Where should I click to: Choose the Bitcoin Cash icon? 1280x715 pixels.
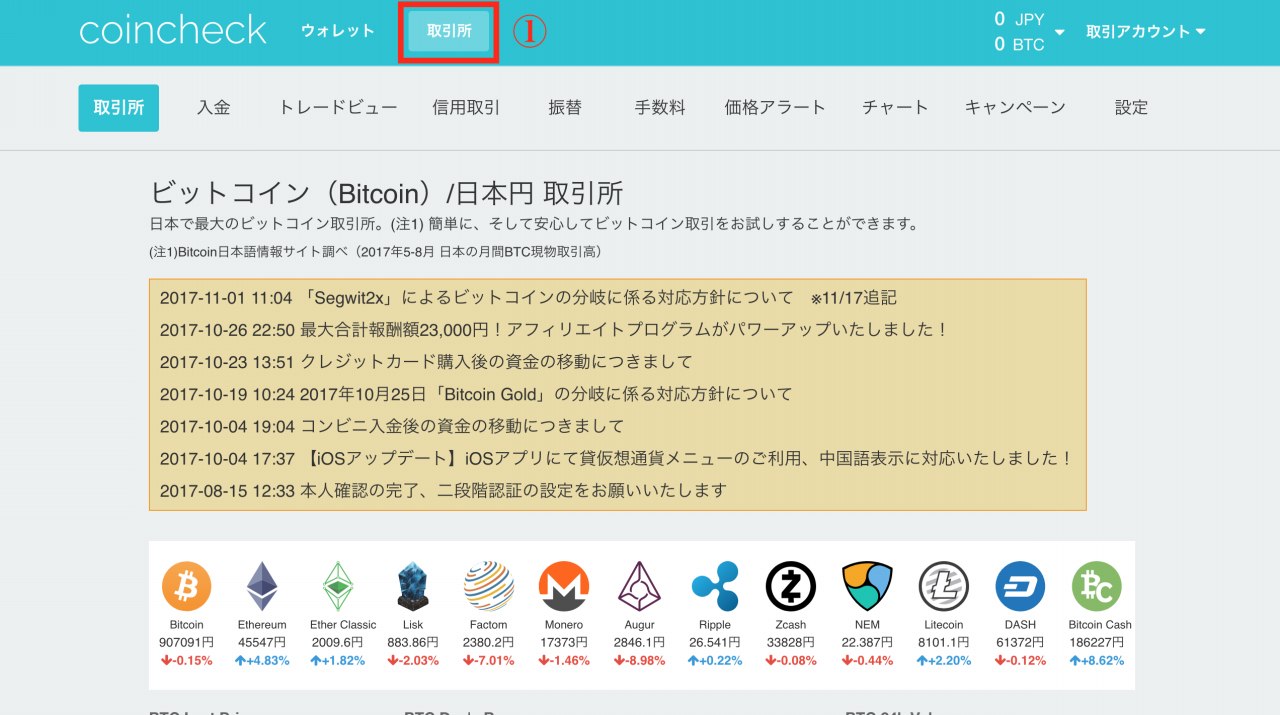(1096, 586)
